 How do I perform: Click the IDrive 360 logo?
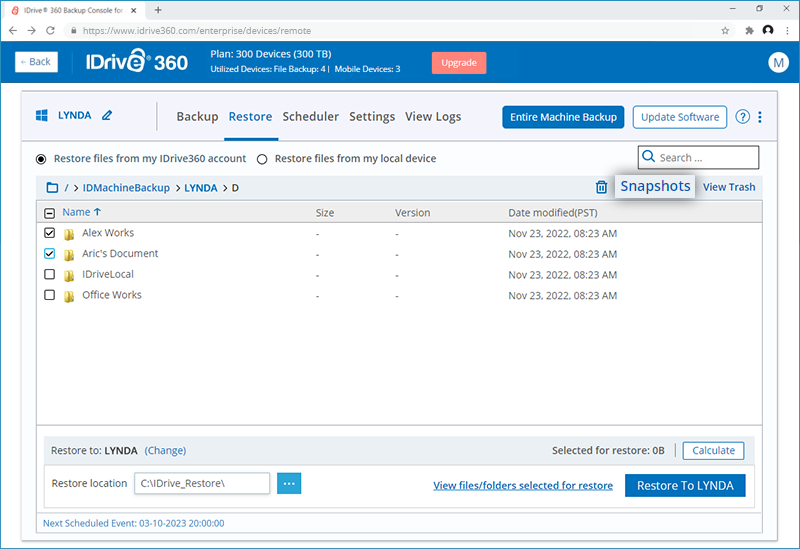pos(136,61)
